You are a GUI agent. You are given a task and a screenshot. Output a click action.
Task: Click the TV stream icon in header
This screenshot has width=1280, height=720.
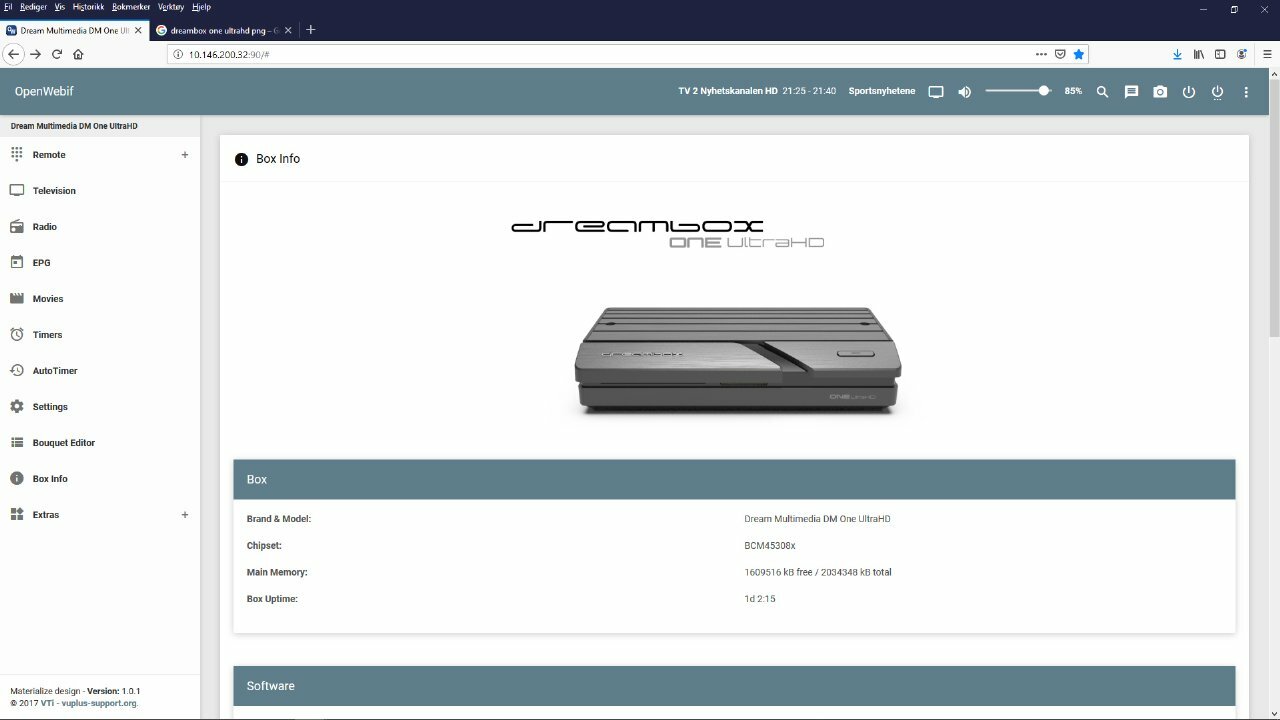tap(936, 92)
